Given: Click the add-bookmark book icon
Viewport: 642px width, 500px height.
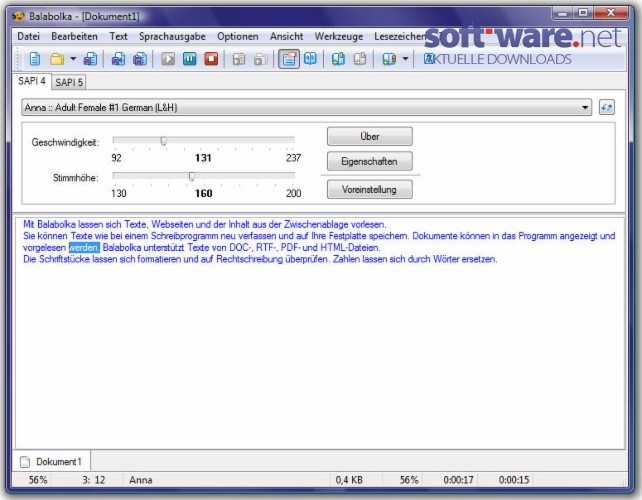Looking at the screenshot, I should pyautogui.click(x=389, y=59).
